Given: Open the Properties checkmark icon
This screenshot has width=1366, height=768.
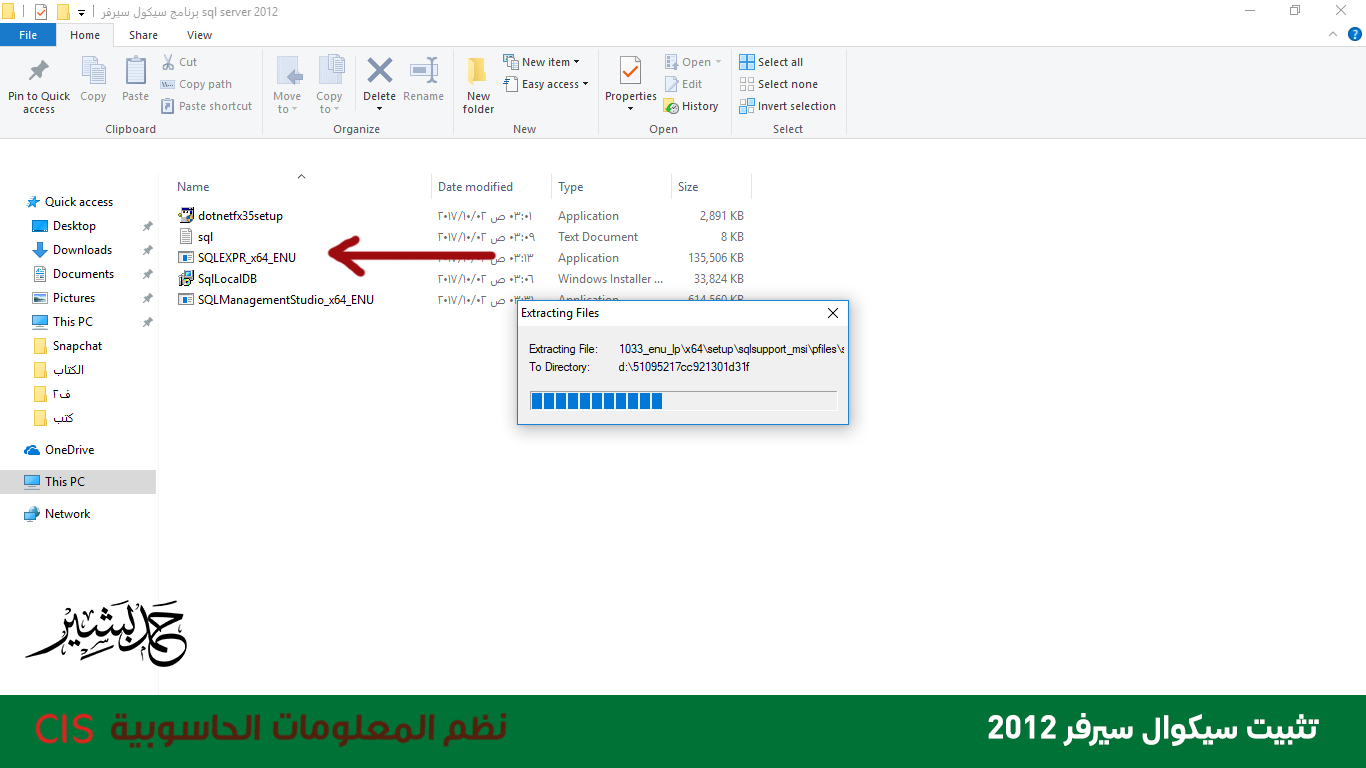Looking at the screenshot, I should click(x=631, y=71).
